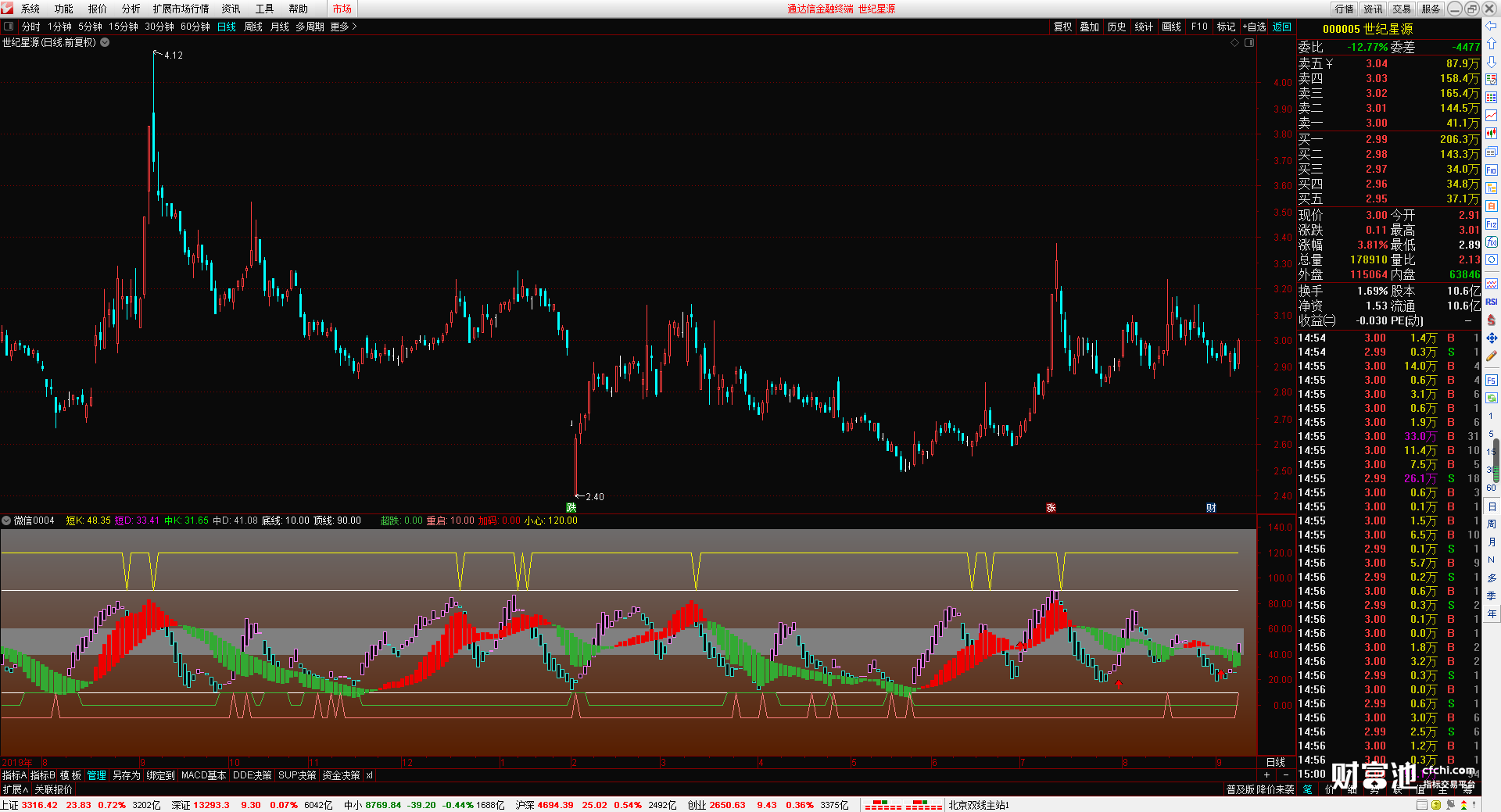Image resolution: width=1501 pixels, height=812 pixels.
Task: Select the candlestick chart icon in sidebar
Action: pyautogui.click(x=1492, y=134)
